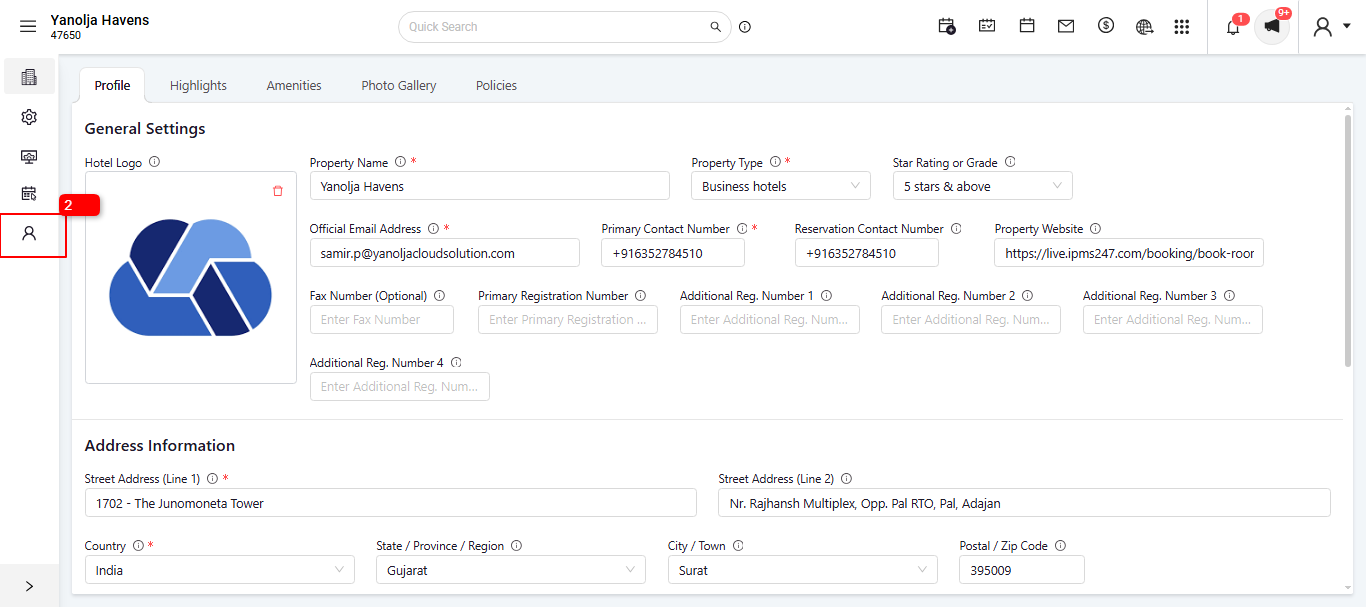Click the Fax Number field
Screen dimensions: 1366x607
382,320
